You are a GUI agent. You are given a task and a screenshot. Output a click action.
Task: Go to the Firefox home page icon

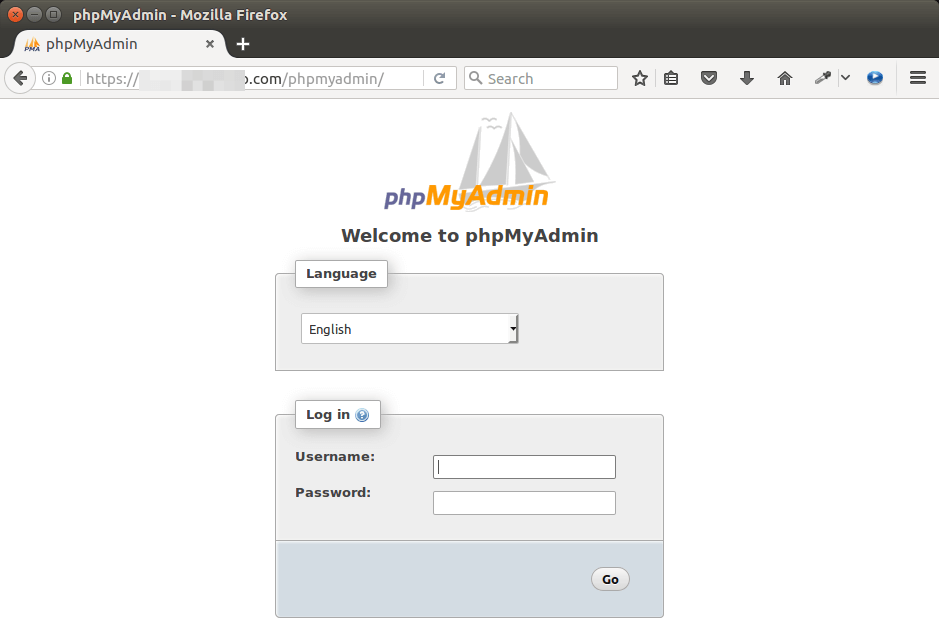click(x=785, y=77)
